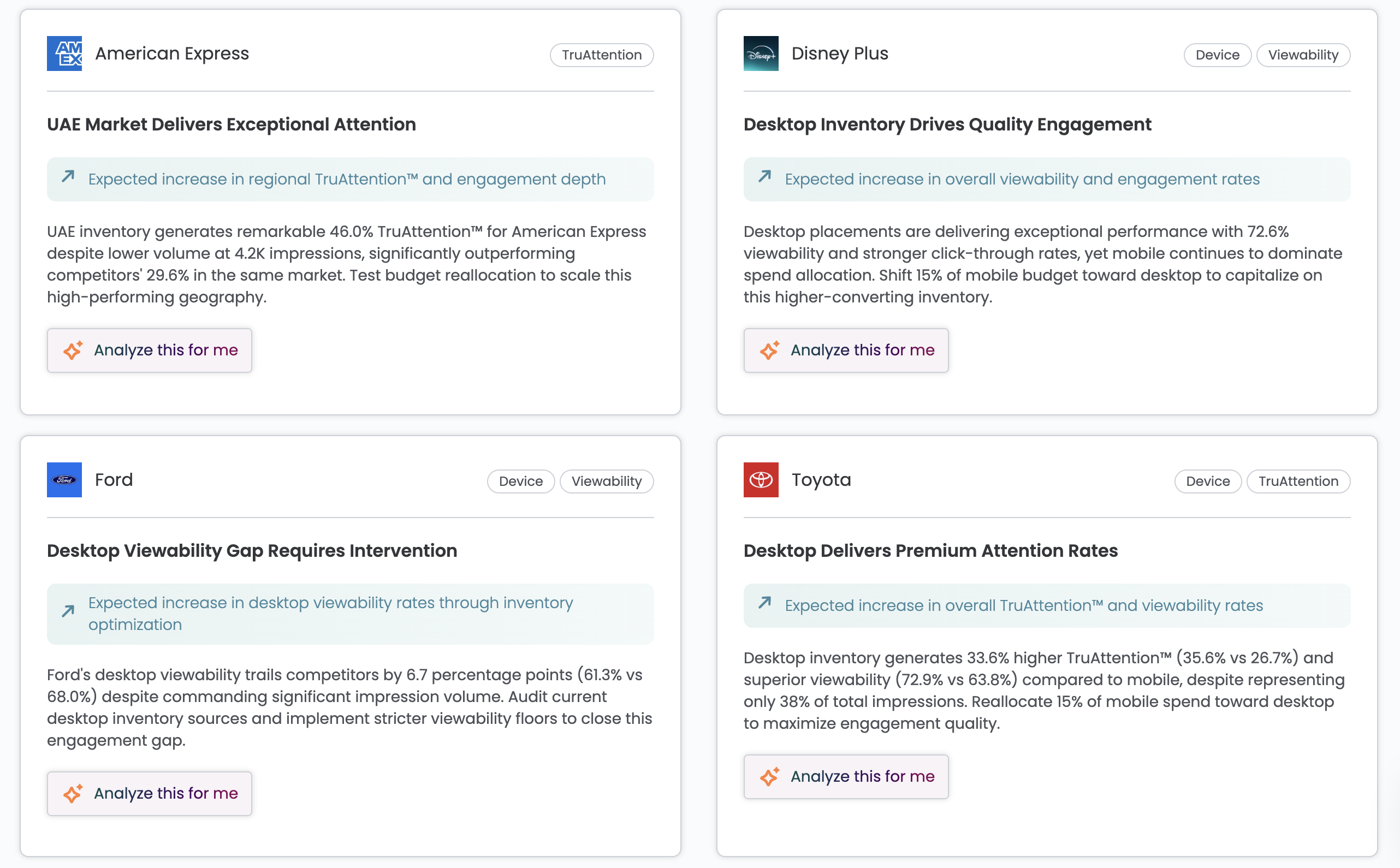Viewport: 1400px width, 868px height.
Task: Open 'Desktop Inventory Drives Quality Engagement' heading
Action: pyautogui.click(x=947, y=124)
